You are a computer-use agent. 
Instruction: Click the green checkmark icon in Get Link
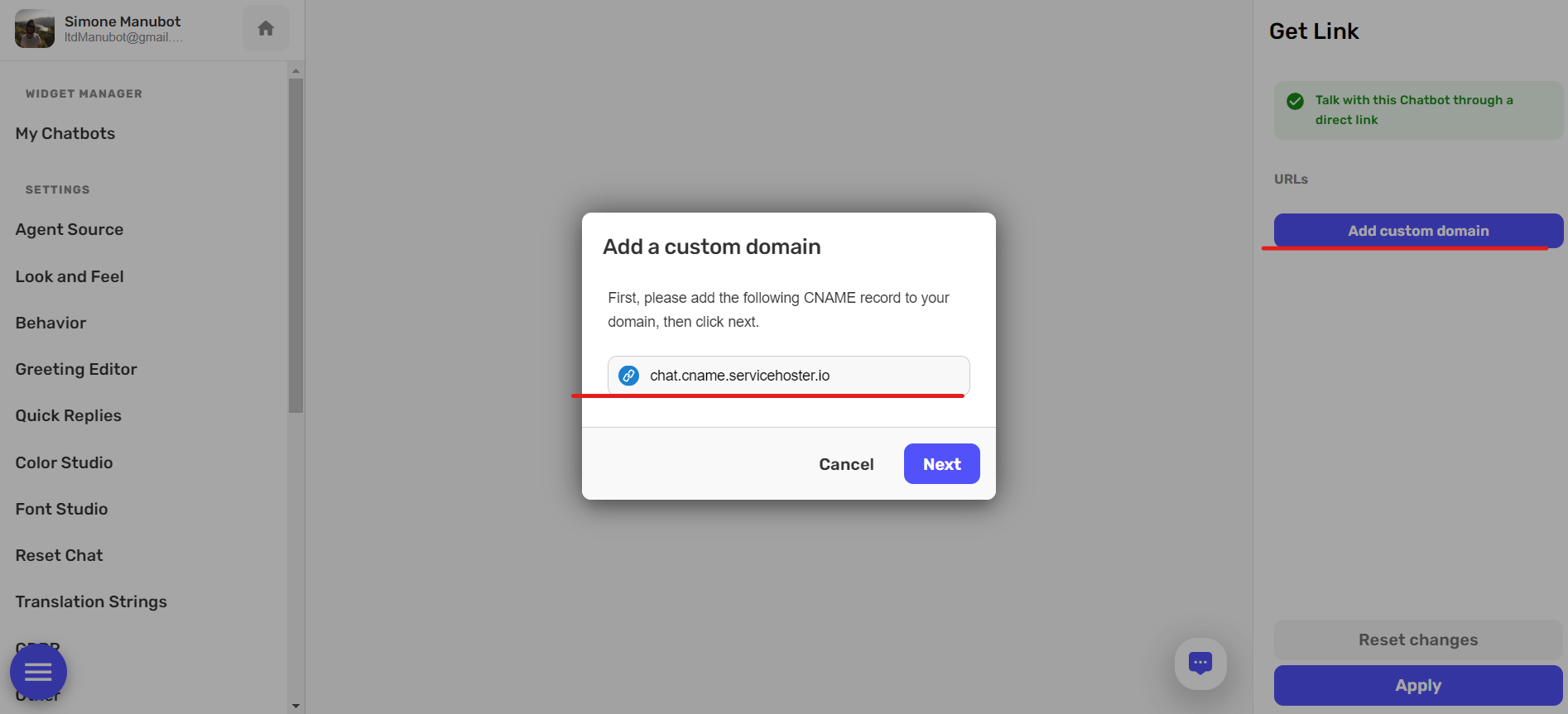pyautogui.click(x=1295, y=101)
